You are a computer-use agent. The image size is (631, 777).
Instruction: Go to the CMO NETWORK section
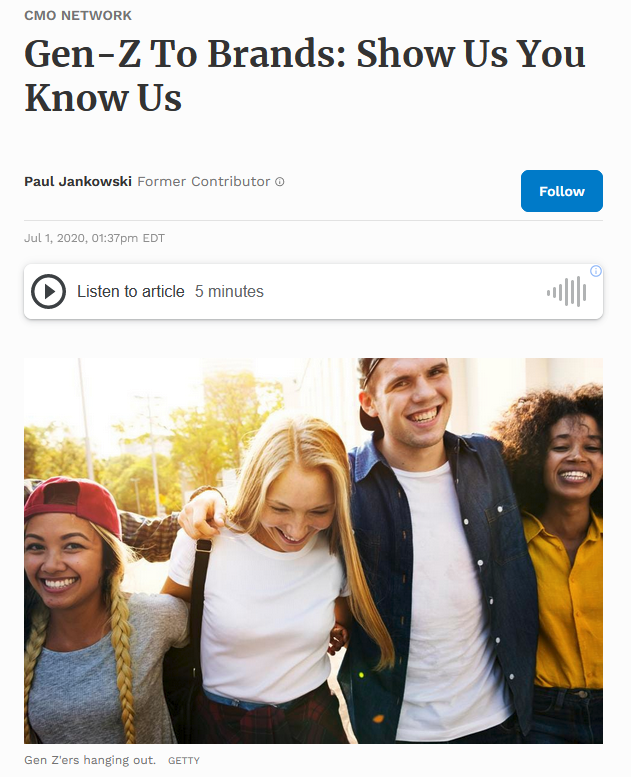coord(78,15)
